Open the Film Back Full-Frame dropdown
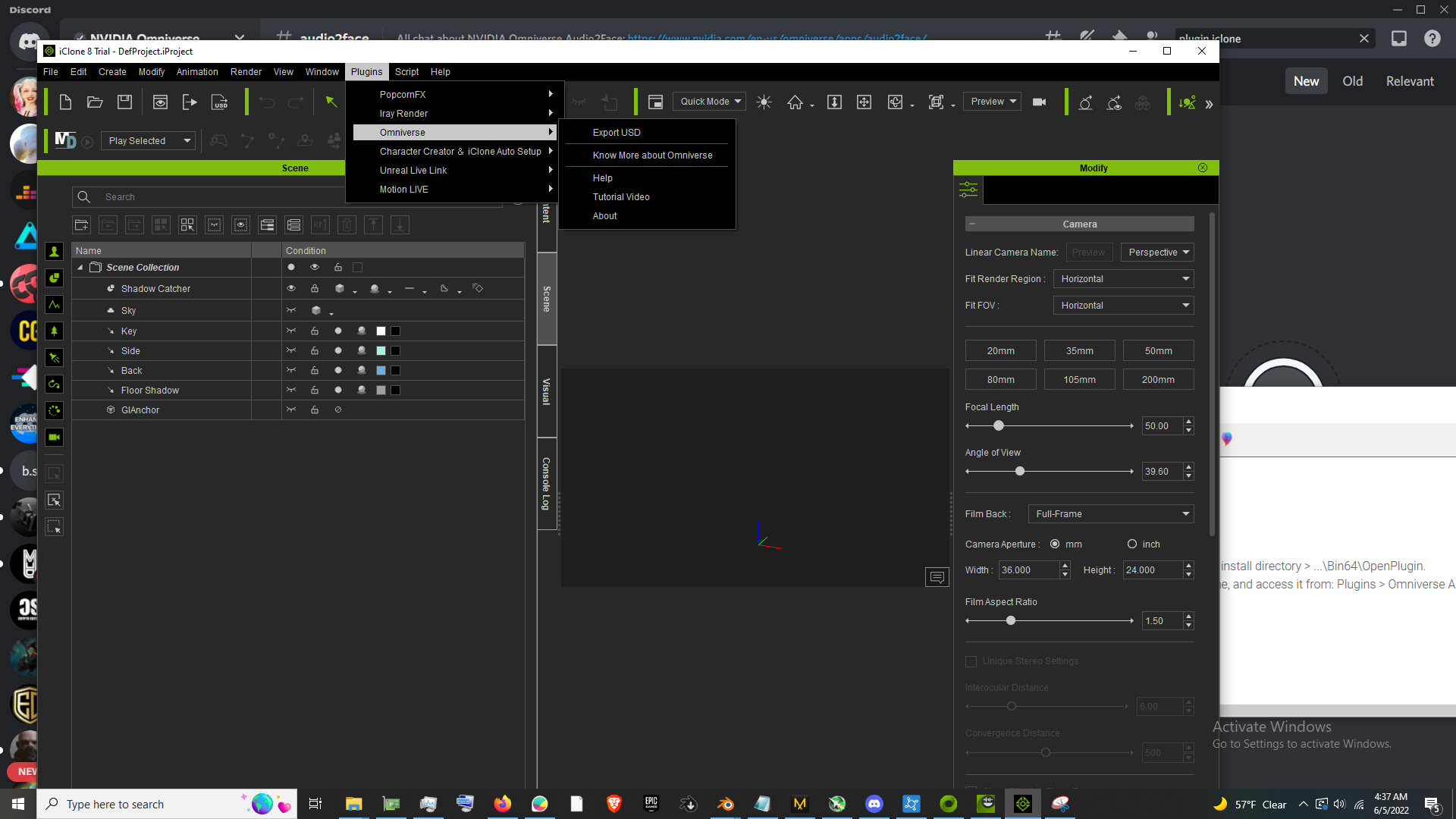Image resolution: width=1456 pixels, height=819 pixels. 1111,513
